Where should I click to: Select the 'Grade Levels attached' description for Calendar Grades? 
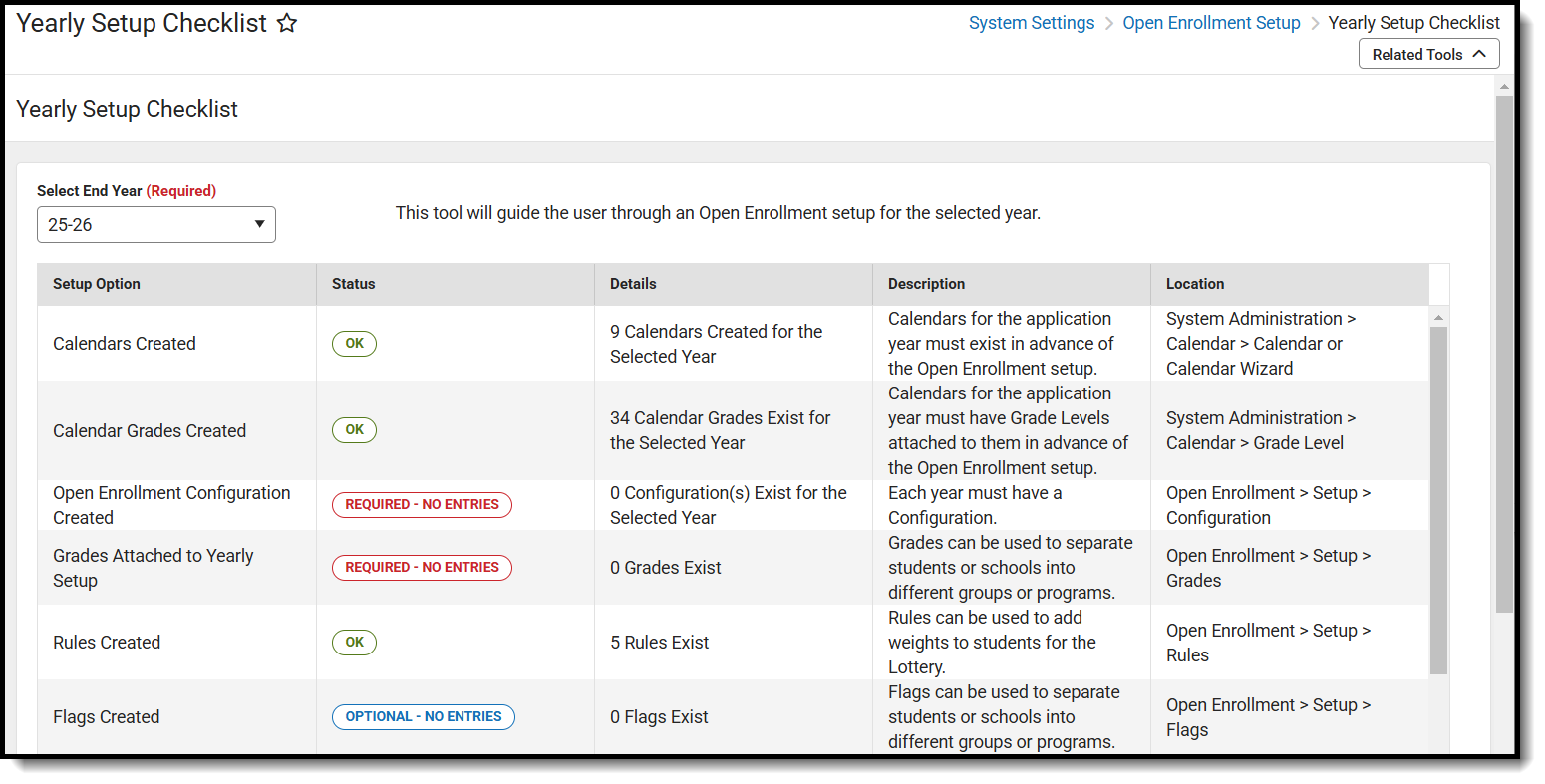click(x=1008, y=430)
